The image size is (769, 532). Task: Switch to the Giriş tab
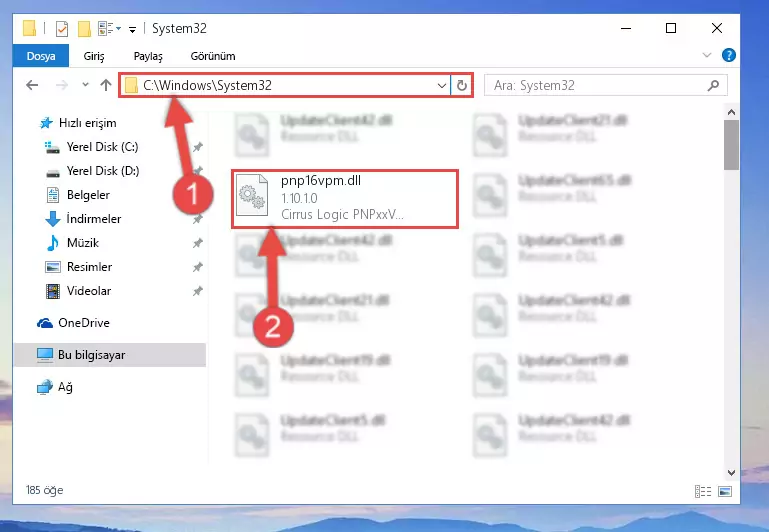[94, 56]
